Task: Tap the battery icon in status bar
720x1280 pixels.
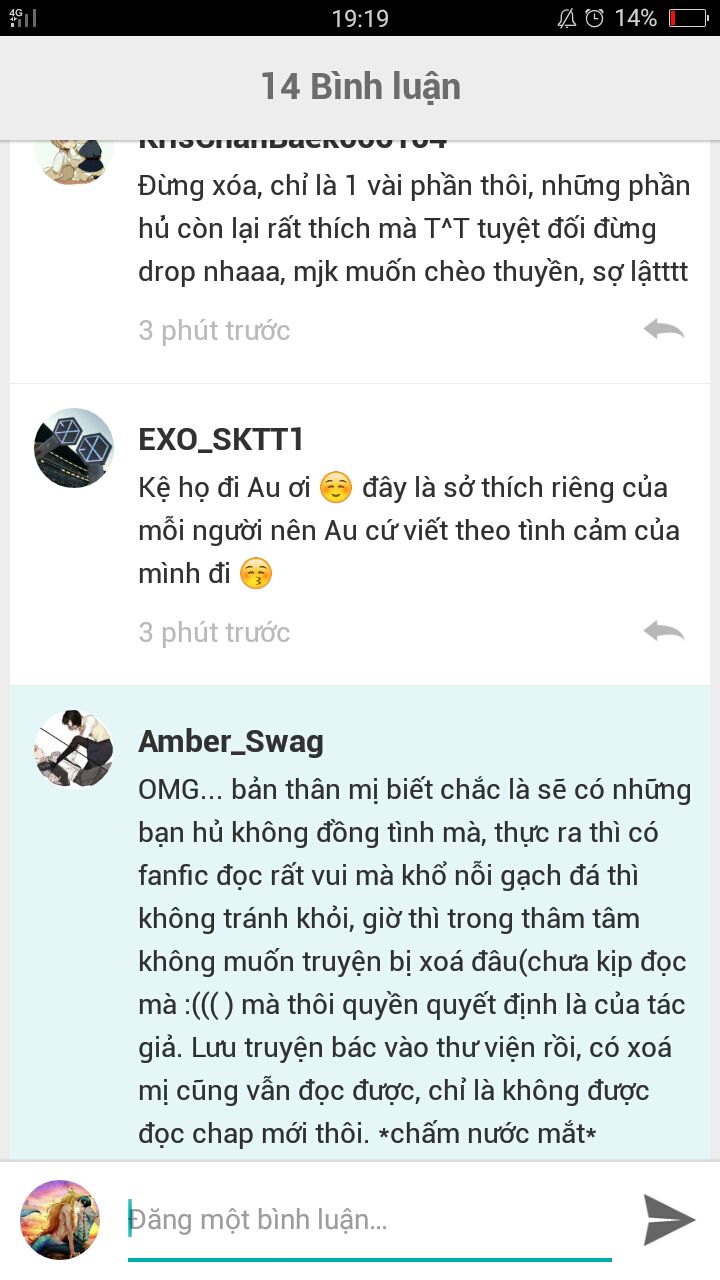Action: (687, 18)
